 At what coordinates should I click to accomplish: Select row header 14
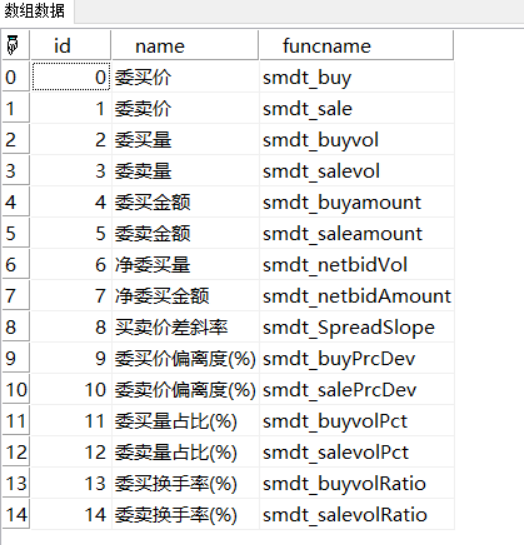point(16,515)
